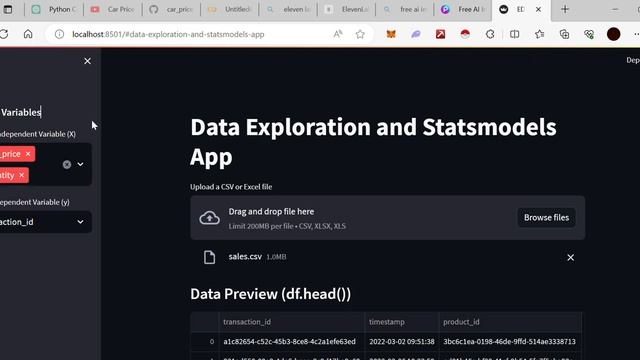The height and width of the screenshot is (360, 640).
Task: Open the red PDF extension icon
Action: click(440, 34)
